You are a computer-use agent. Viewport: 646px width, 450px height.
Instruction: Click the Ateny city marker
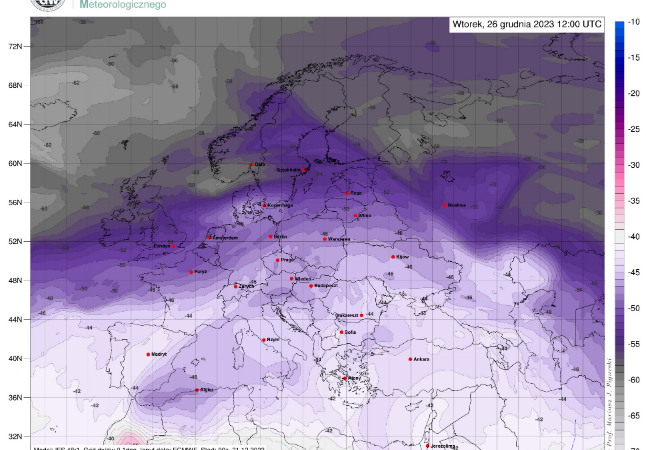coord(345,378)
